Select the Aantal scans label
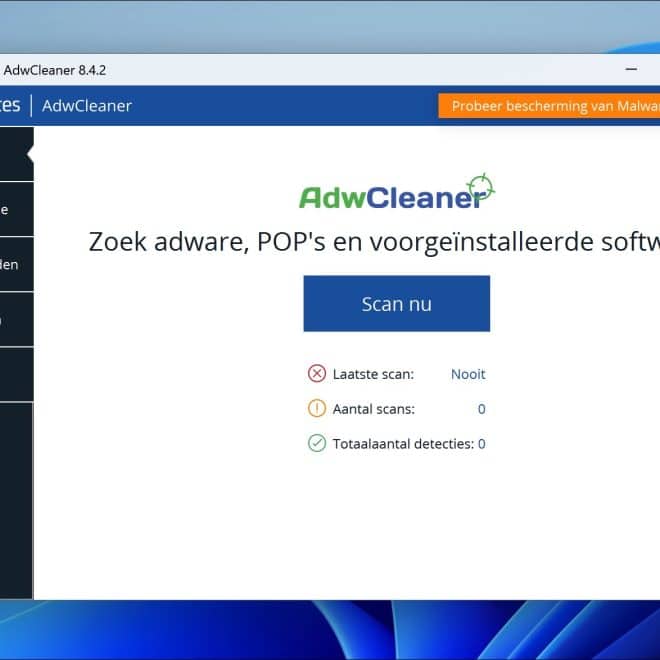 click(374, 409)
